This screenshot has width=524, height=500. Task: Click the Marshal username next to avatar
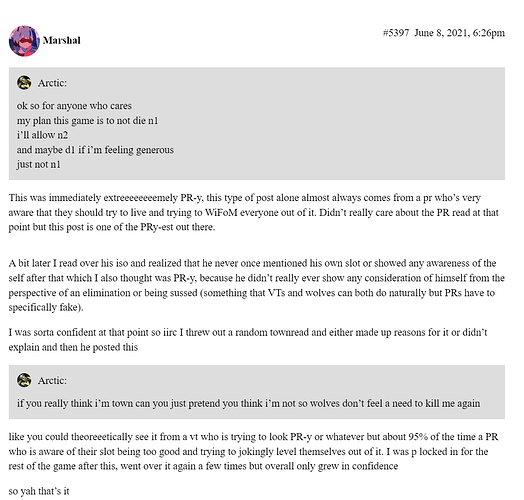pyautogui.click(x=61, y=40)
